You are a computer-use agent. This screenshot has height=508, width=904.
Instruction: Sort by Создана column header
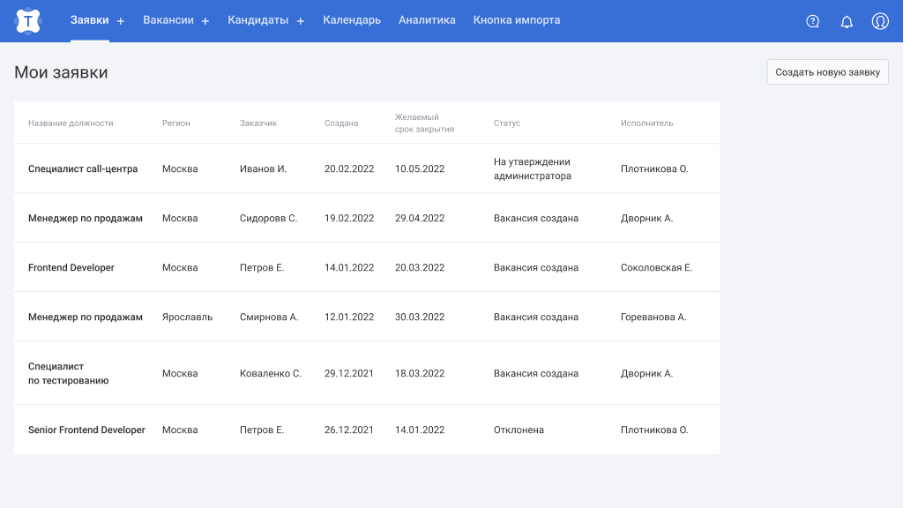341,123
